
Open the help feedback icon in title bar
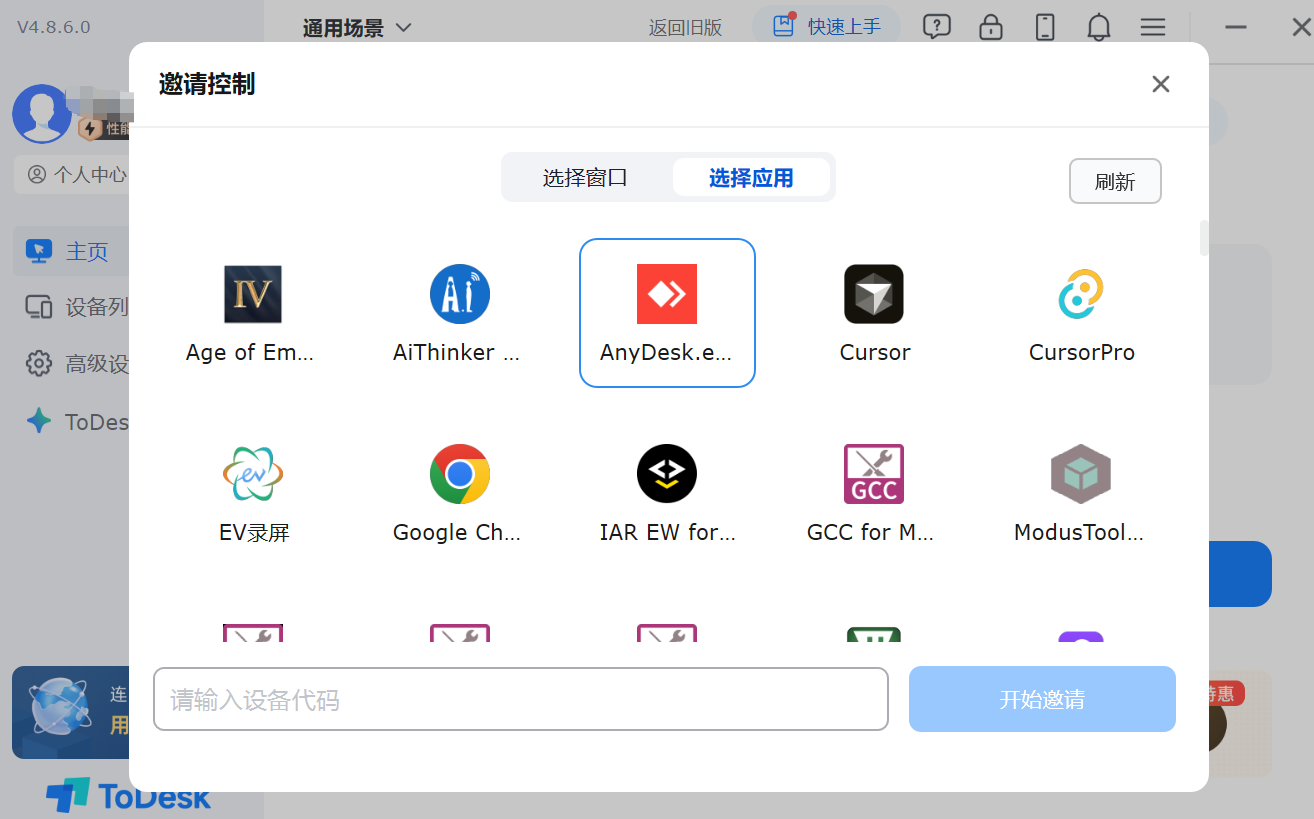(x=936, y=27)
